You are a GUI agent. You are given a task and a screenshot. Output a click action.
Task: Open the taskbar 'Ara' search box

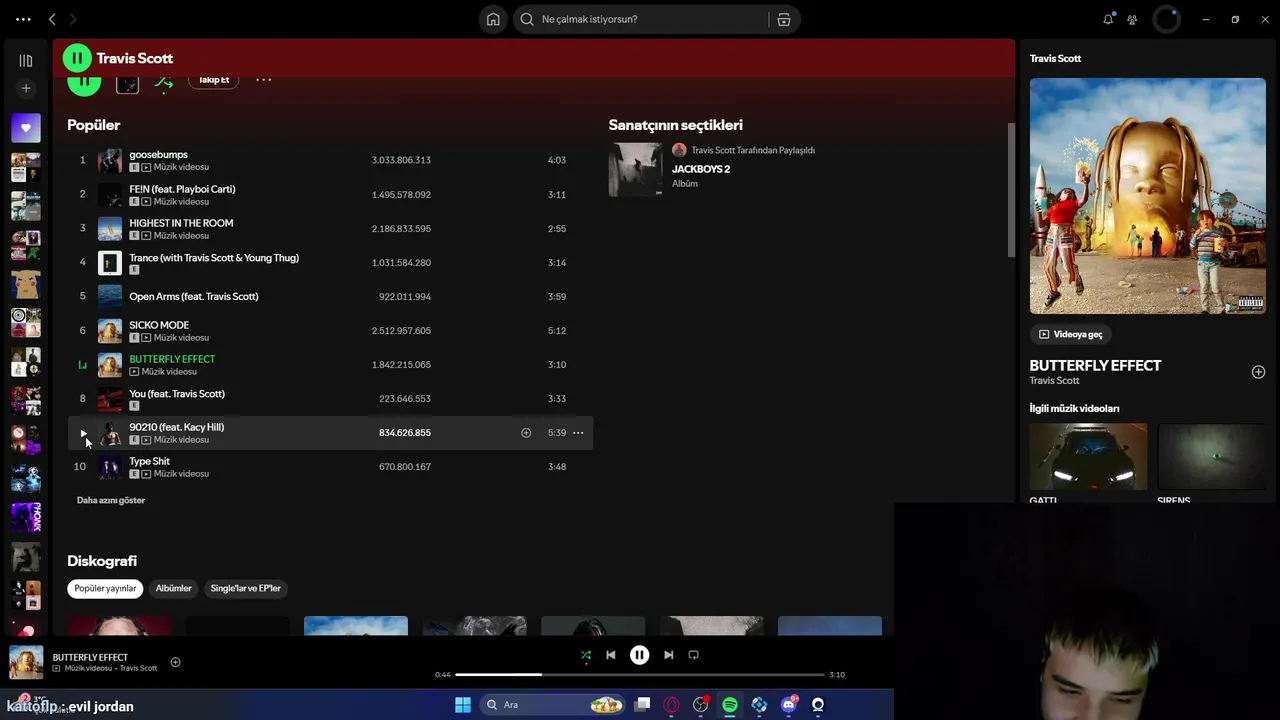pyautogui.click(x=552, y=705)
